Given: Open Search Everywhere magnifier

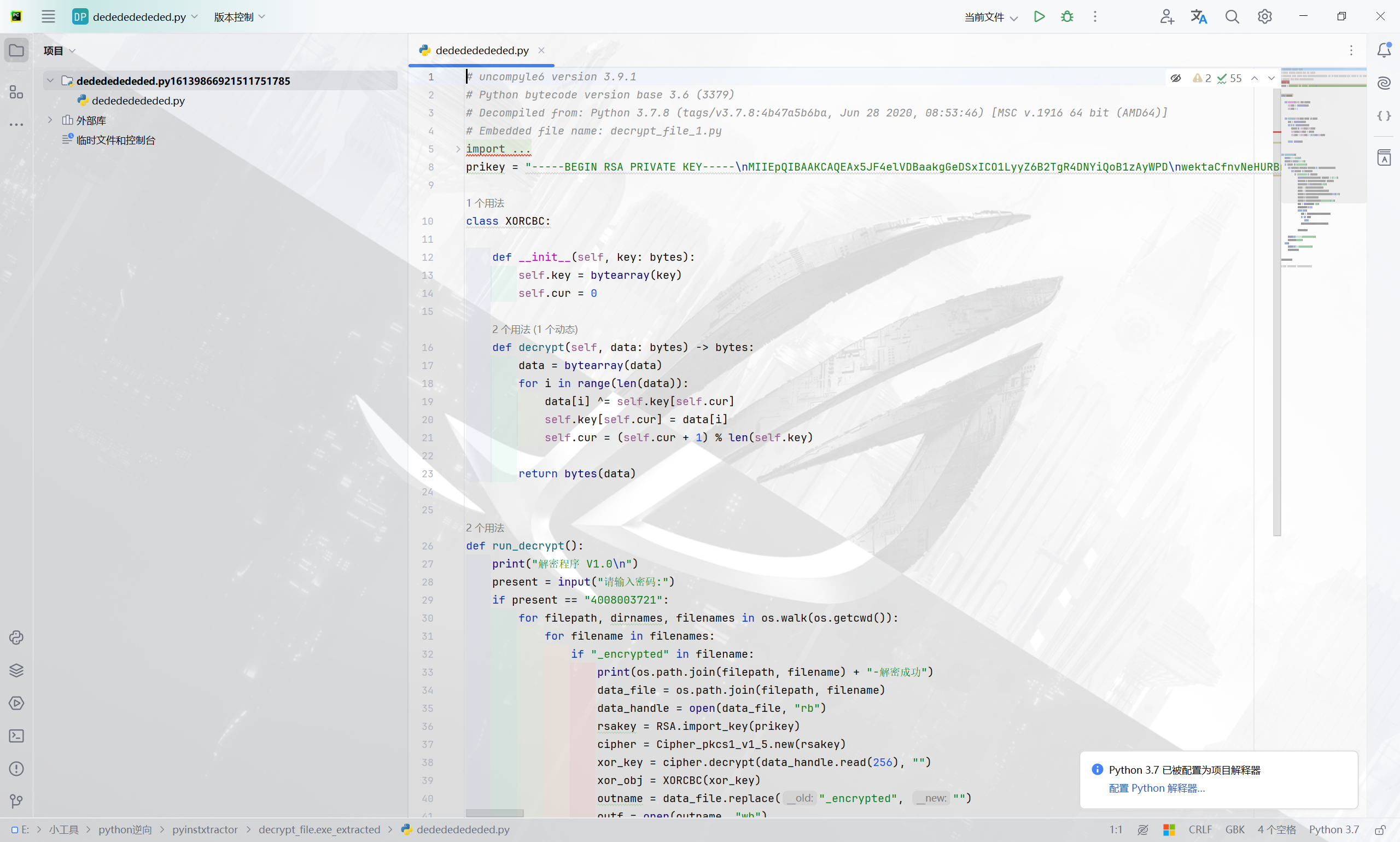Looking at the screenshot, I should (x=1232, y=16).
